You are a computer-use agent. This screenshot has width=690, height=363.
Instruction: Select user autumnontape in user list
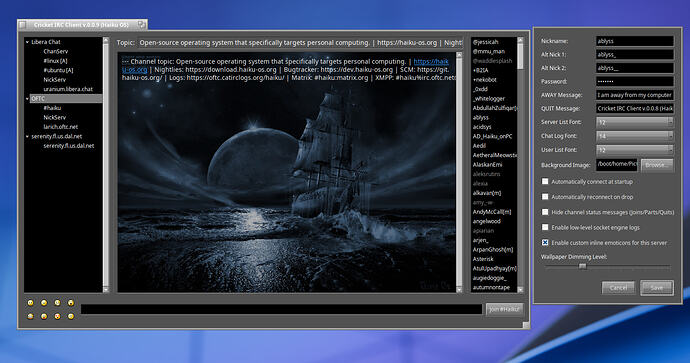click(492, 287)
